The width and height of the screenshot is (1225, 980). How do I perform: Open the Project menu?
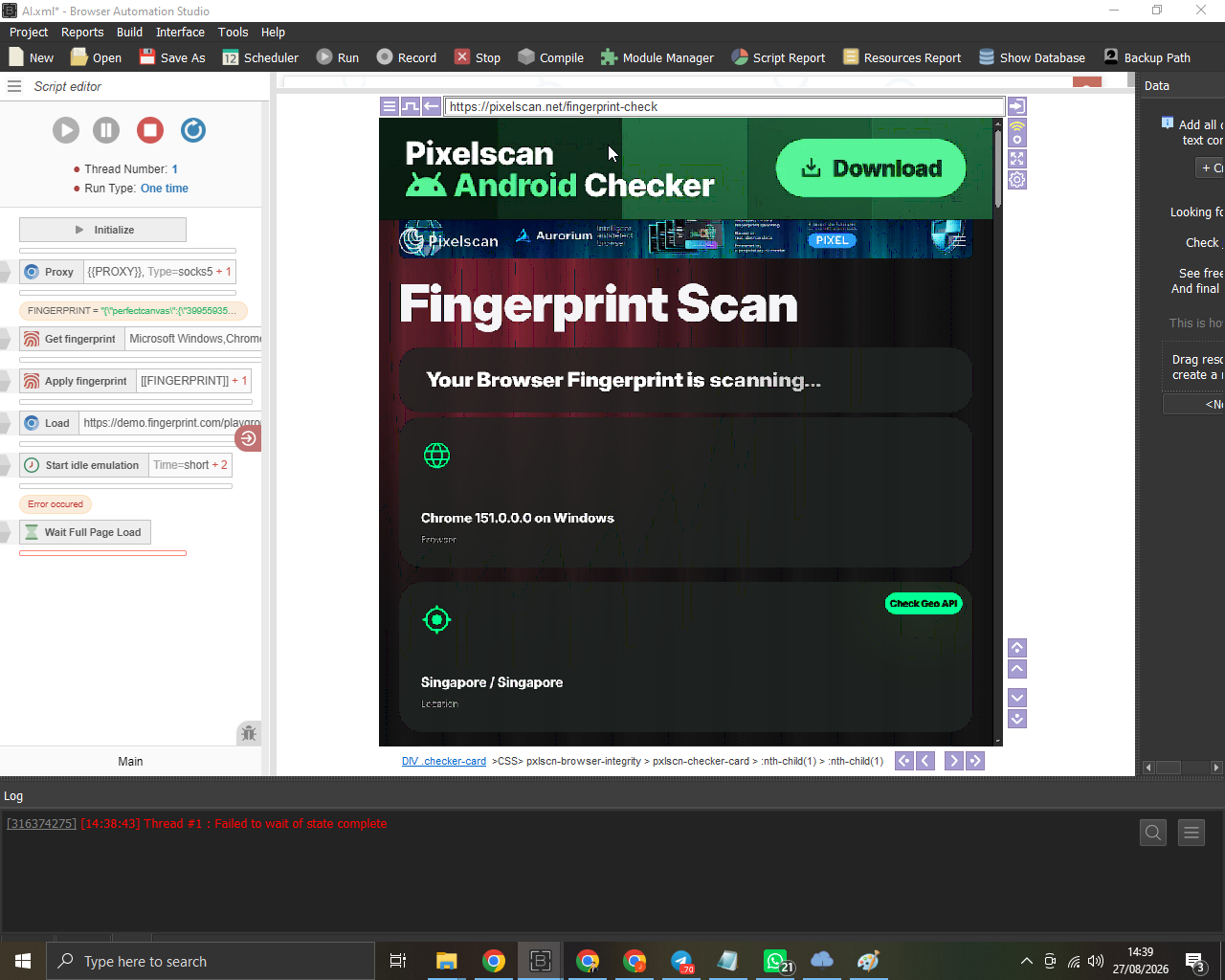[29, 32]
